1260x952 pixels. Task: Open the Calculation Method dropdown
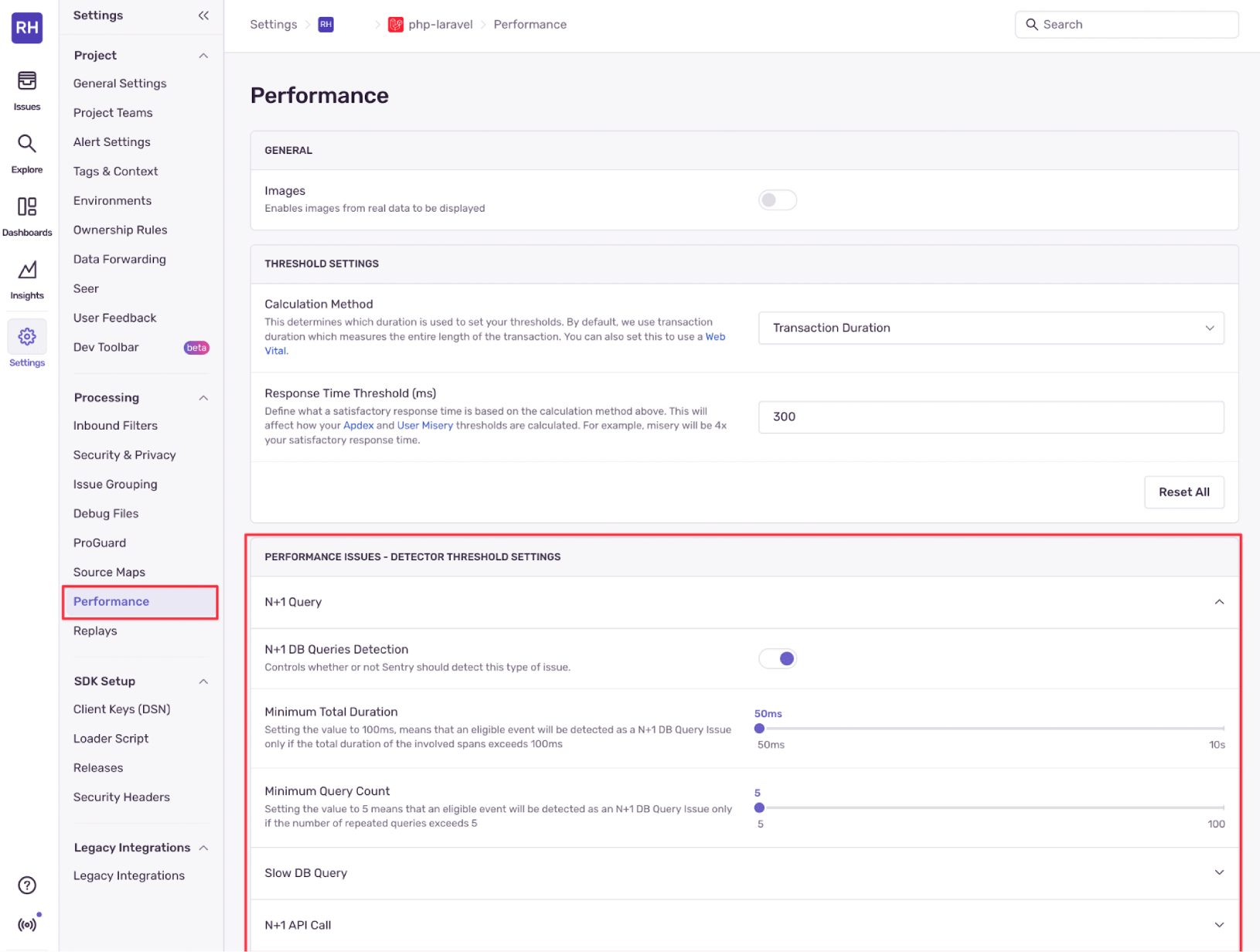pos(991,328)
